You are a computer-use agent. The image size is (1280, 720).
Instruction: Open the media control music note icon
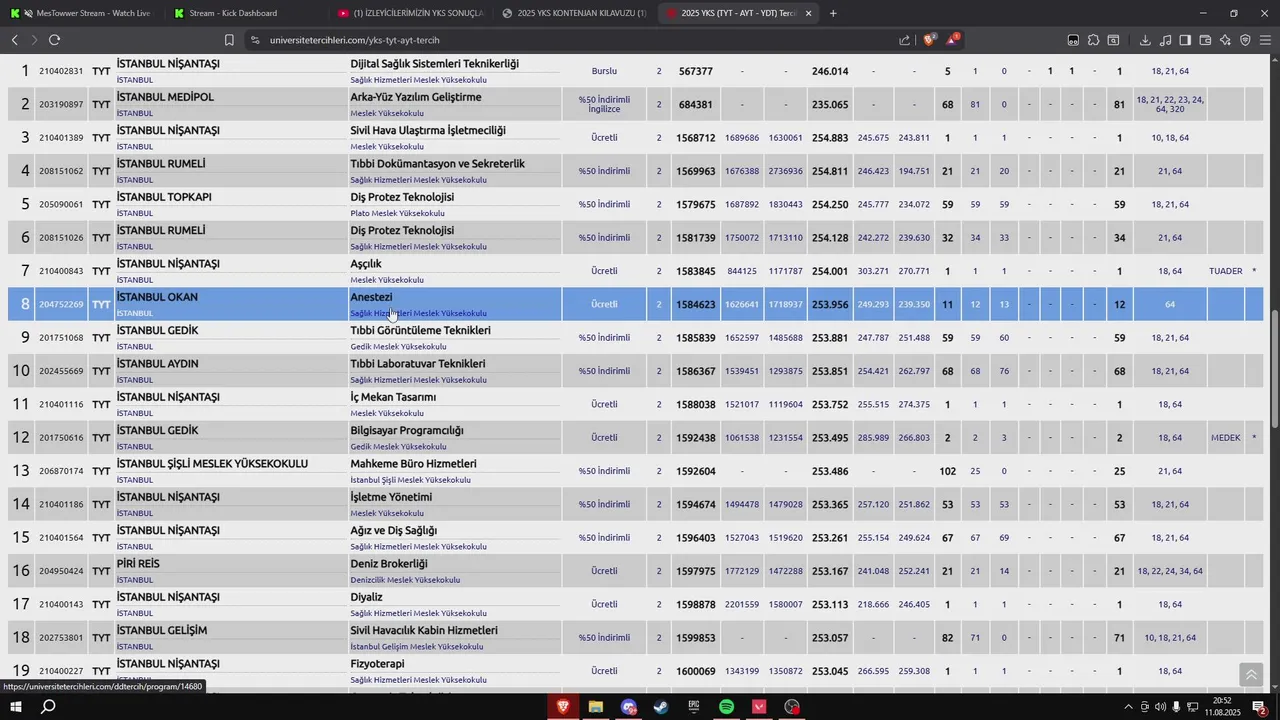coord(1165,40)
